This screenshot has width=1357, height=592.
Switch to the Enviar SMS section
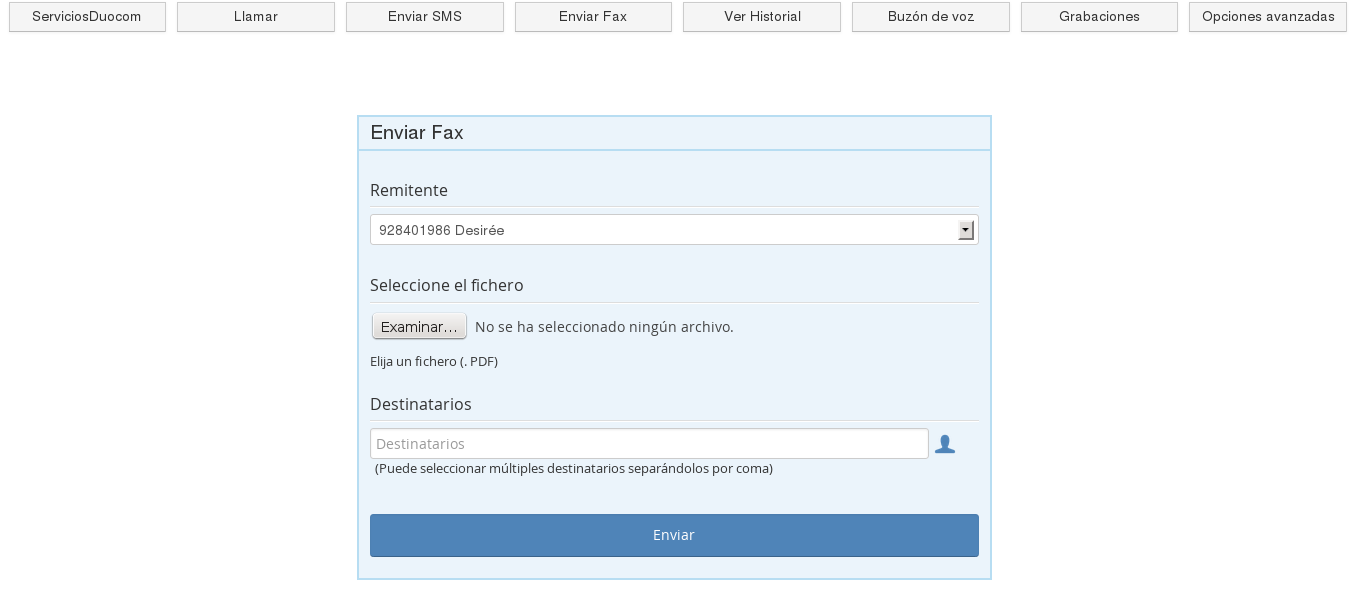[x=424, y=16]
